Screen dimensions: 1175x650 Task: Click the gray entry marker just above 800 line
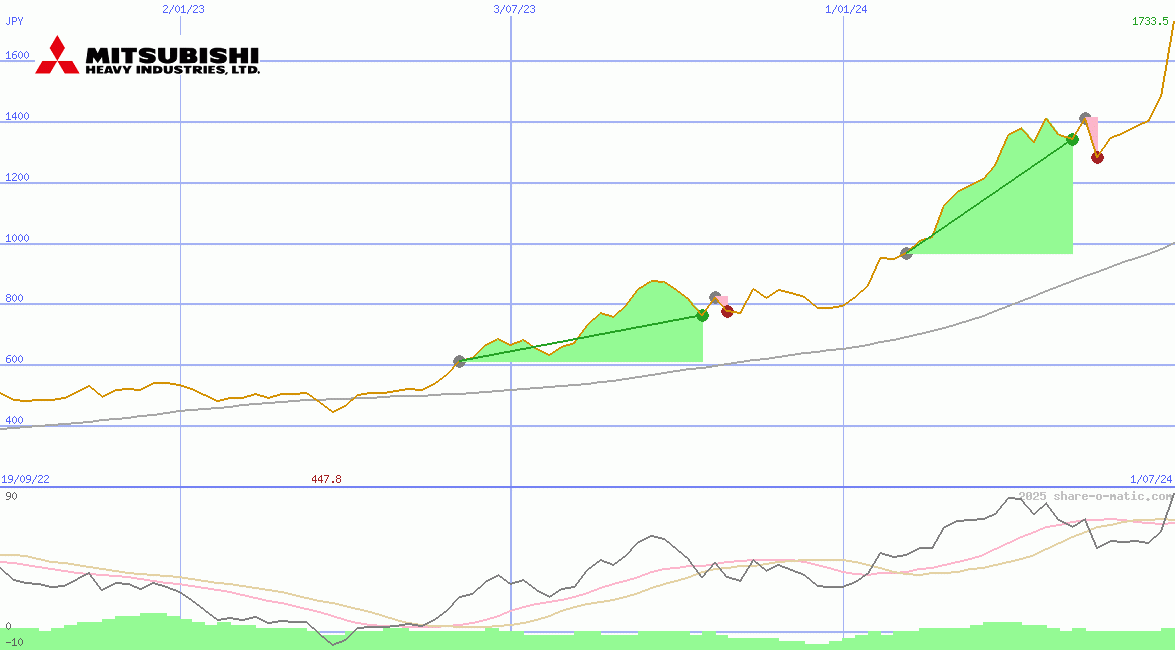[x=715, y=298]
